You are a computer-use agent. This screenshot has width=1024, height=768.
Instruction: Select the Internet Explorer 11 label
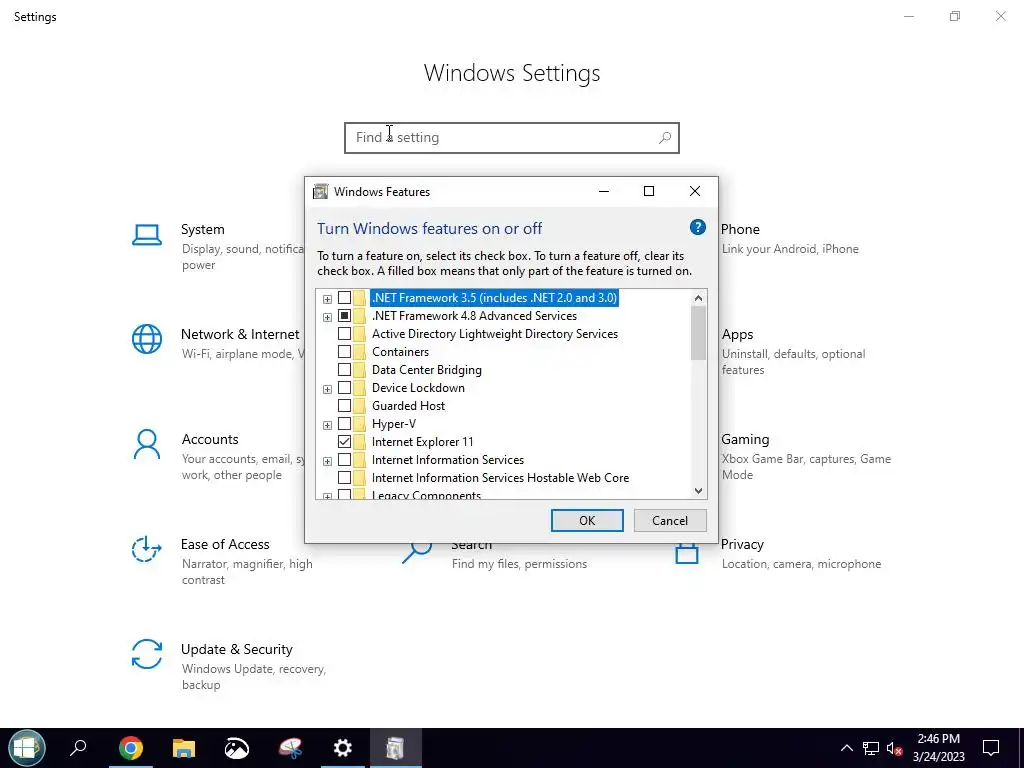click(x=423, y=441)
